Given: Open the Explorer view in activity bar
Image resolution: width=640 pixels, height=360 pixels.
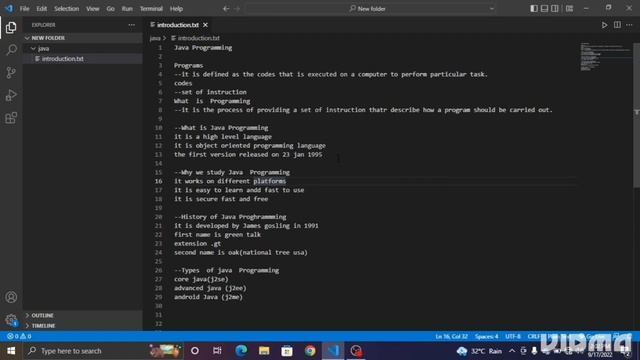Looking at the screenshot, I should click(11, 27).
